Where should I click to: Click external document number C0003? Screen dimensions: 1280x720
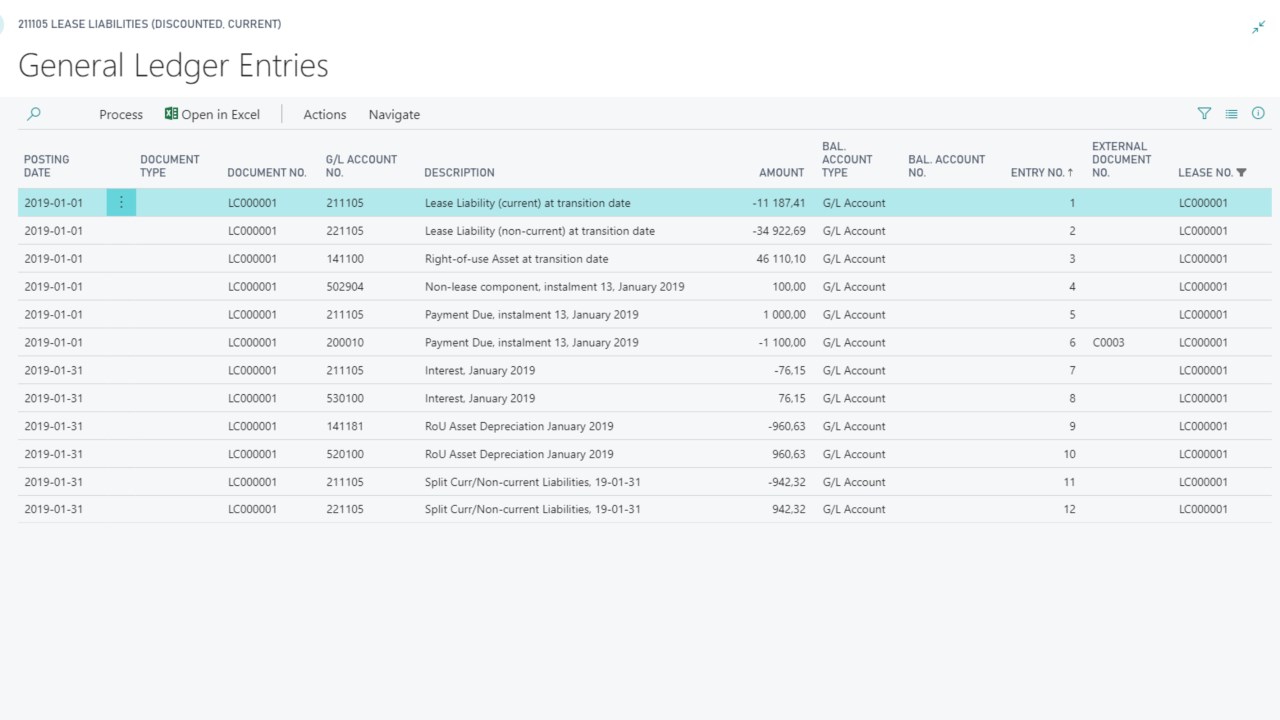pyautogui.click(x=1108, y=343)
